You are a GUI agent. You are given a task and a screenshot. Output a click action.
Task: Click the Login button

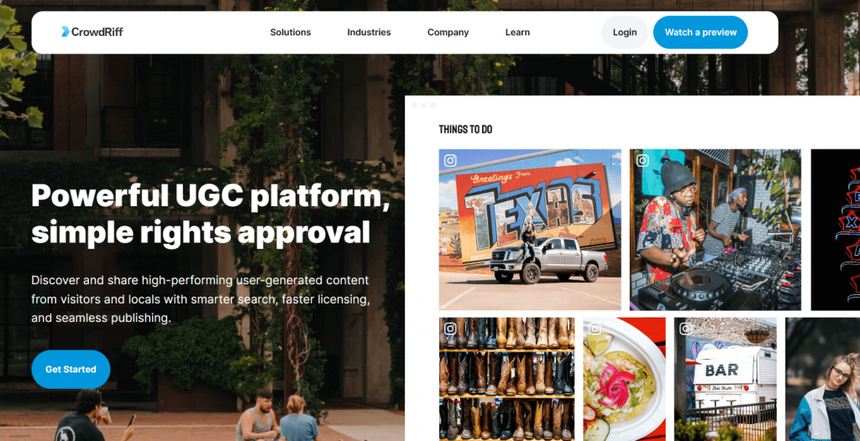click(x=625, y=32)
